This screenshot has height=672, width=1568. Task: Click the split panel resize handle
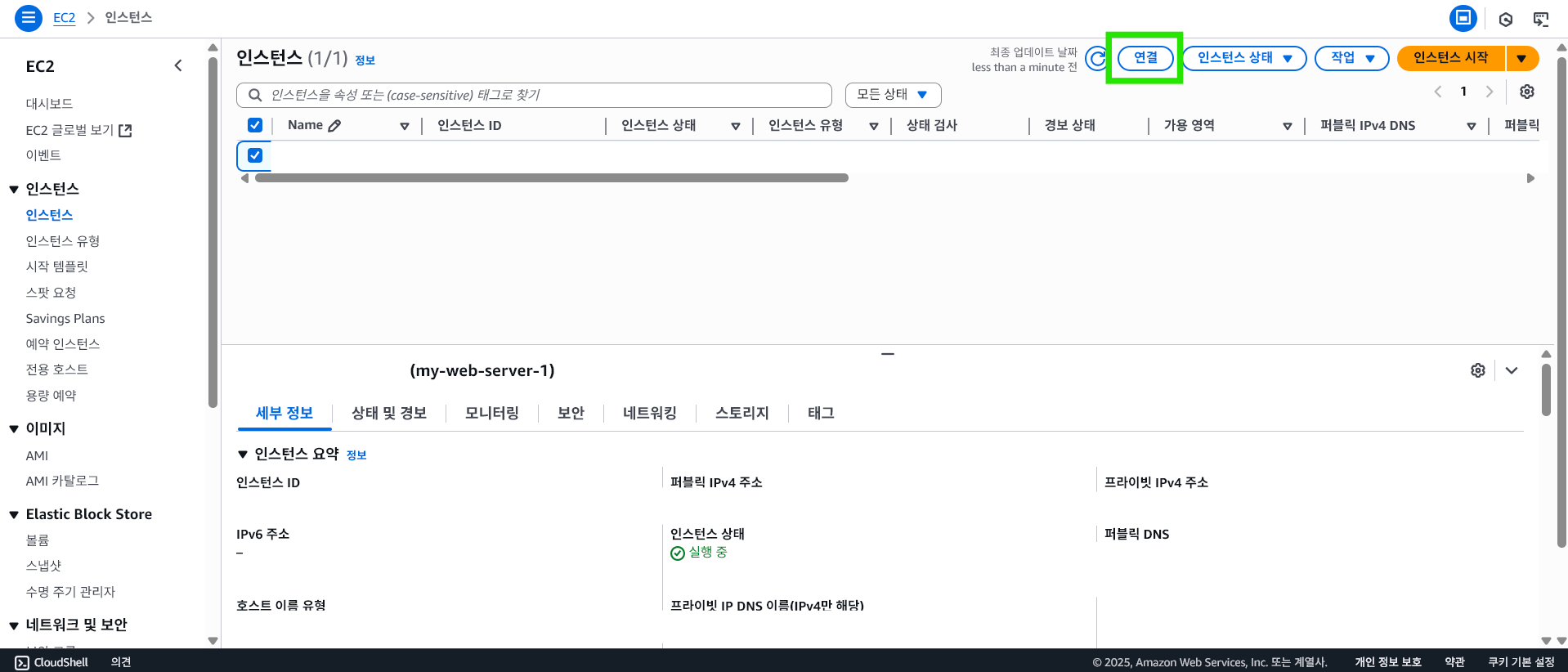pos(888,354)
